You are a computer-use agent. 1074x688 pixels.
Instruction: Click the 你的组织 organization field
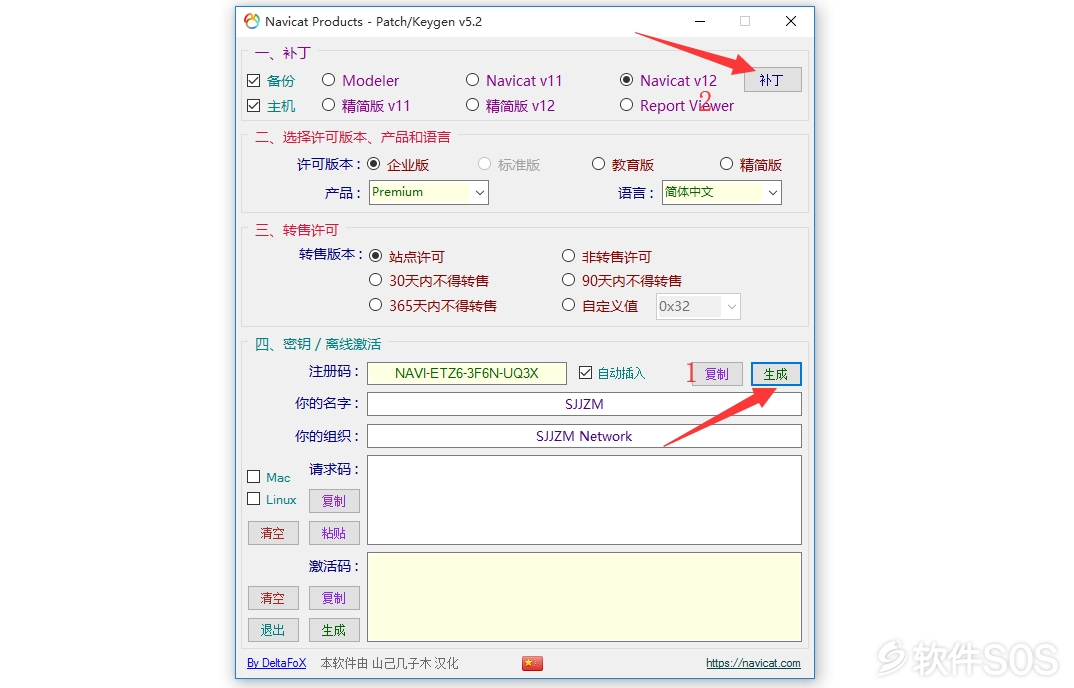point(584,437)
